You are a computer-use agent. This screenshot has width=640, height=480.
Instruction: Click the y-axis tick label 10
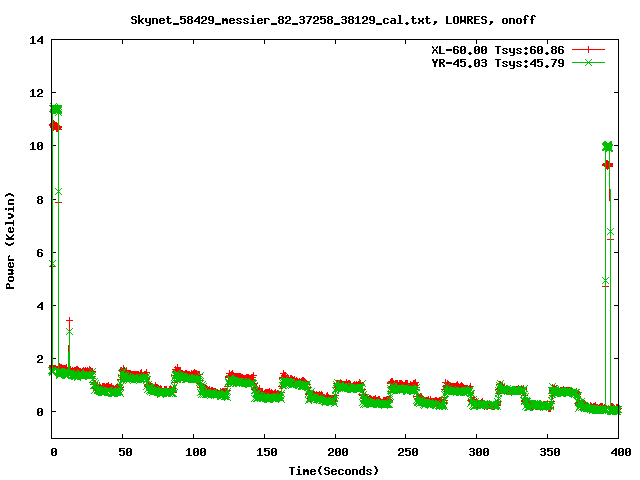(x=36, y=146)
